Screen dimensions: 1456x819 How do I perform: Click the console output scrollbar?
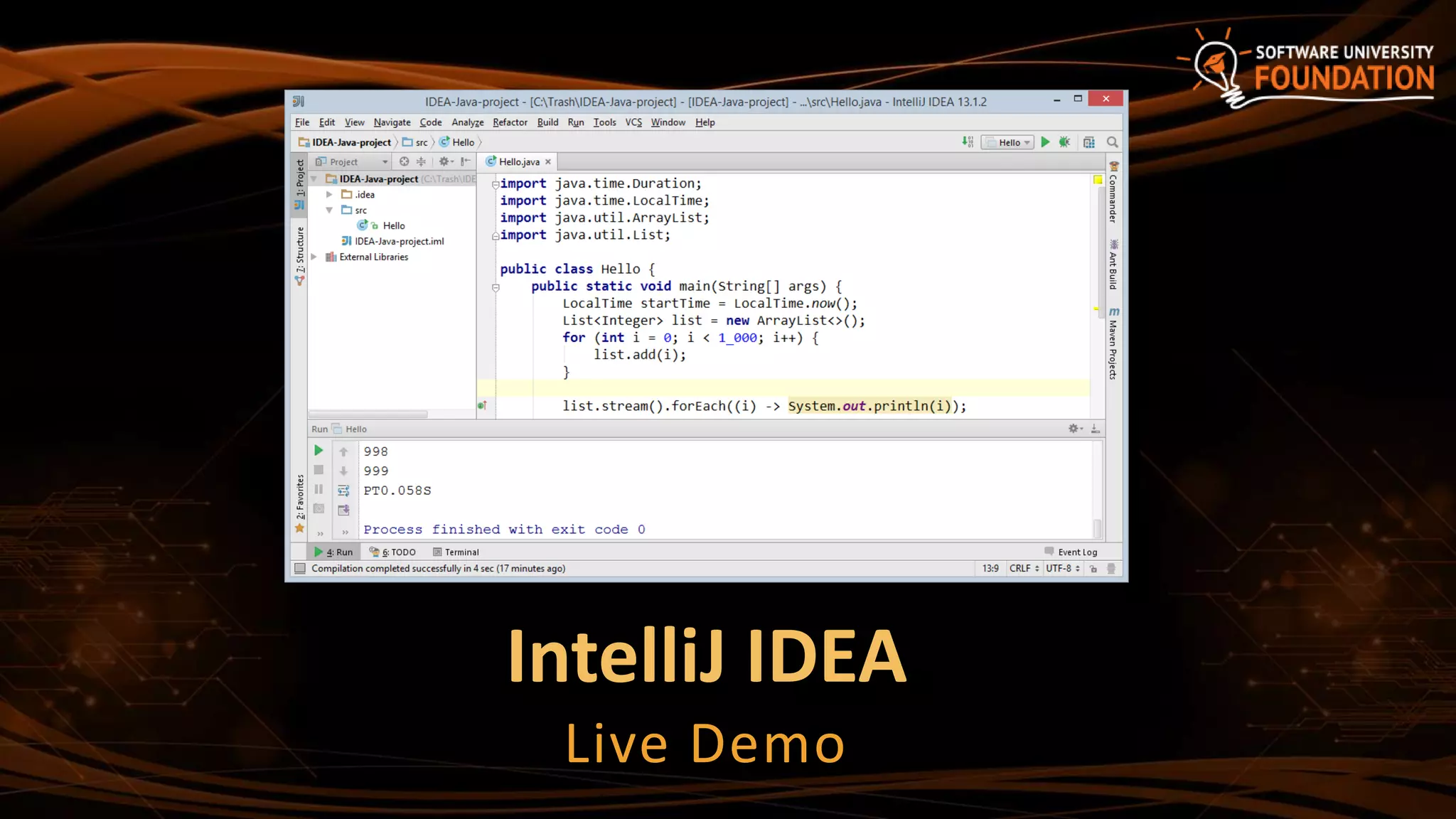pos(1098,528)
